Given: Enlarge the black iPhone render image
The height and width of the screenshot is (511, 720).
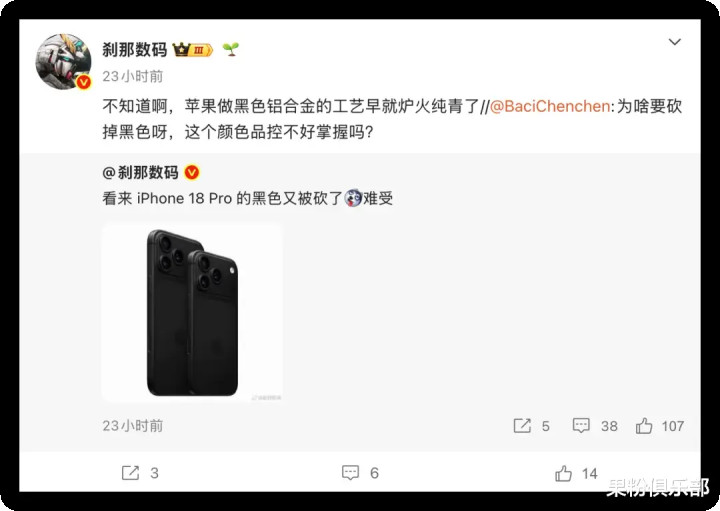Looking at the screenshot, I should [192, 313].
